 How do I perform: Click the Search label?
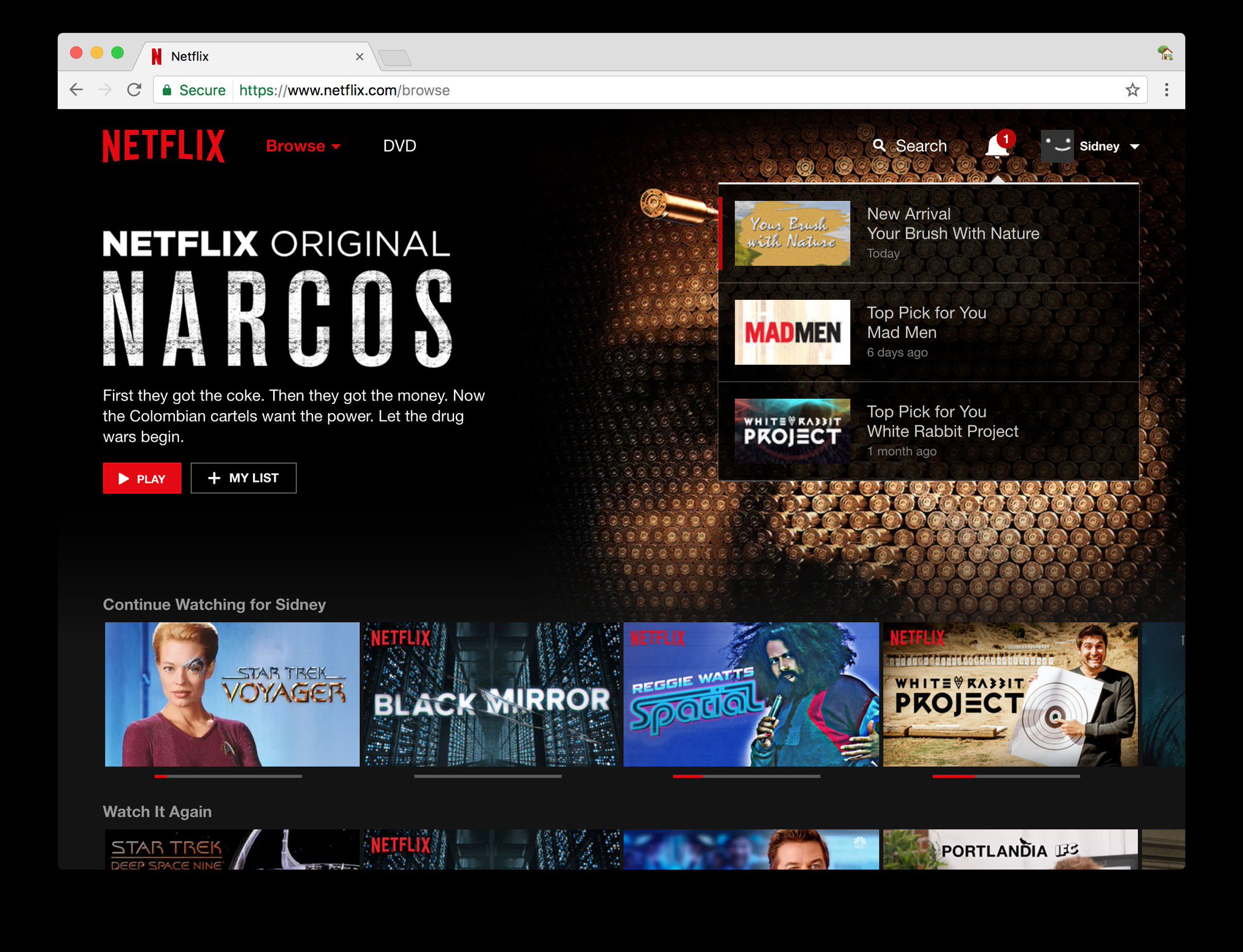921,146
